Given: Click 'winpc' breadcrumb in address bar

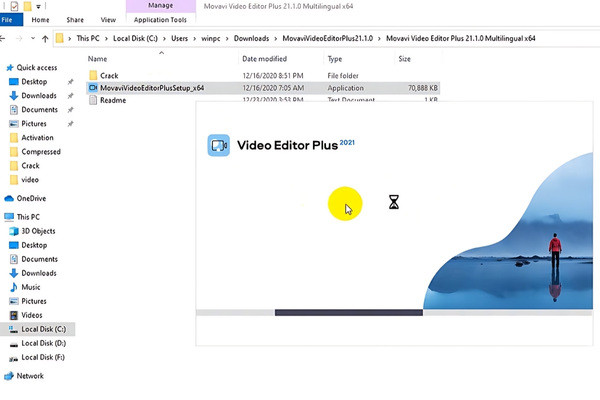Looking at the screenshot, I should pos(211,38).
